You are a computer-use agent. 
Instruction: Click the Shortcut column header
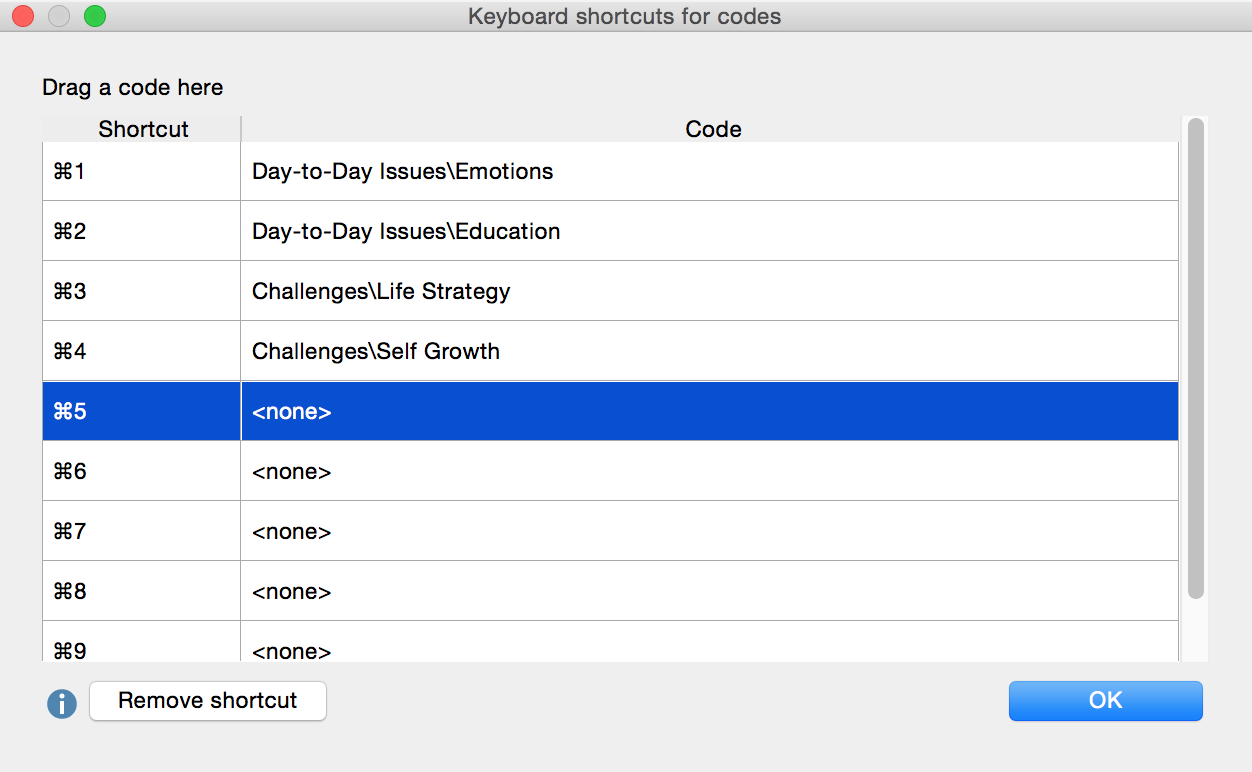point(143,129)
